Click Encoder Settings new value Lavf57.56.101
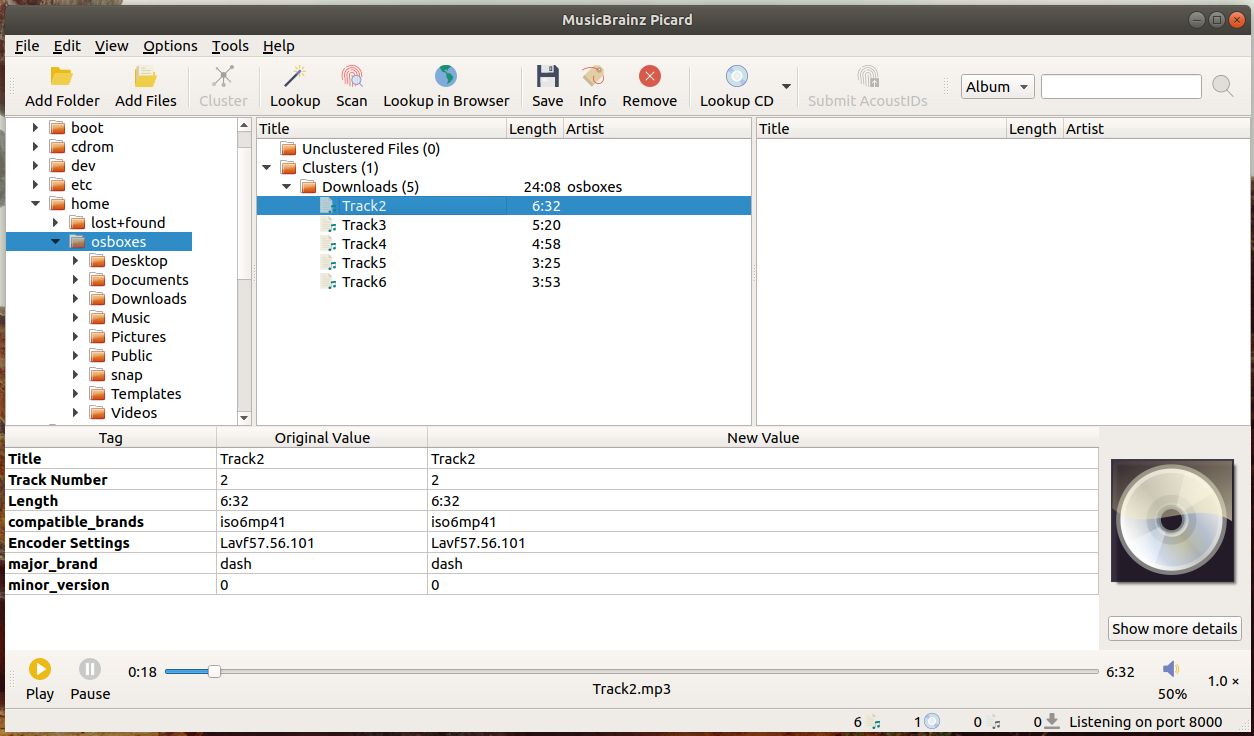 478,543
